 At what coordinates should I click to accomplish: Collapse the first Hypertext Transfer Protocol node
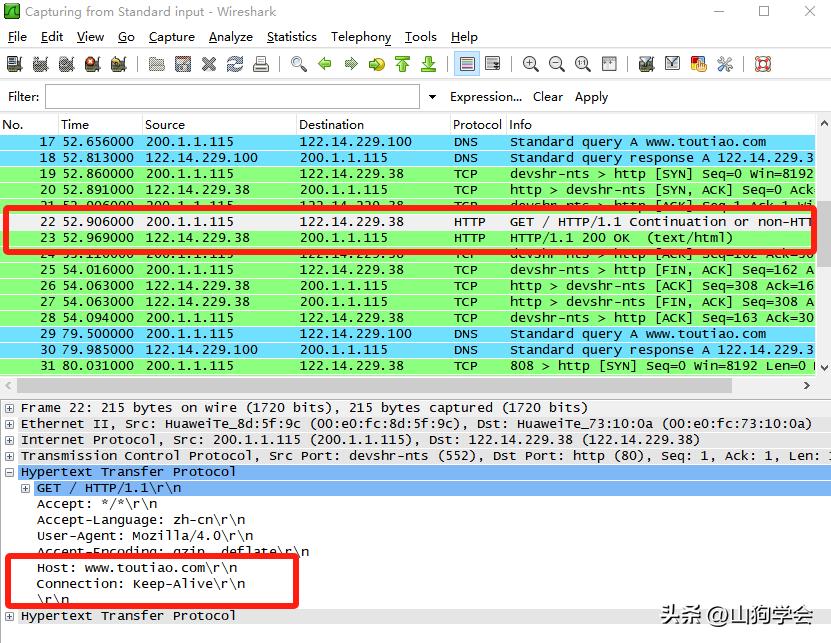pyautogui.click(x=10, y=472)
